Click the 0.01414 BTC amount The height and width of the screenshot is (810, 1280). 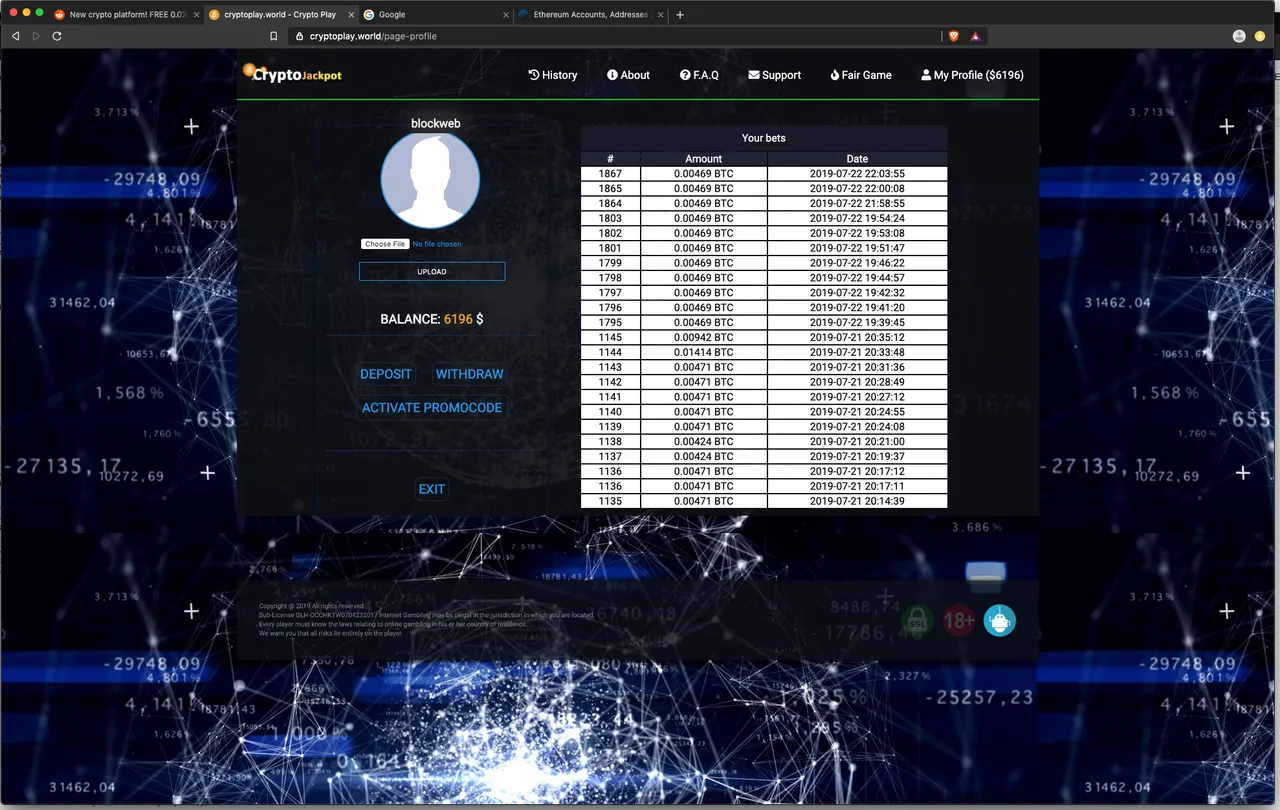tap(704, 352)
